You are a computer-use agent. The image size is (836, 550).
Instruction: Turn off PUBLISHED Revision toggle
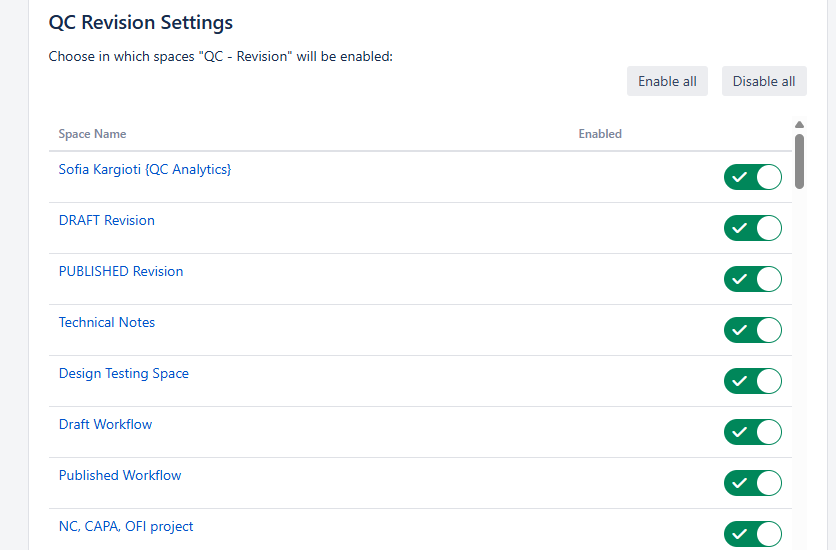click(x=752, y=279)
